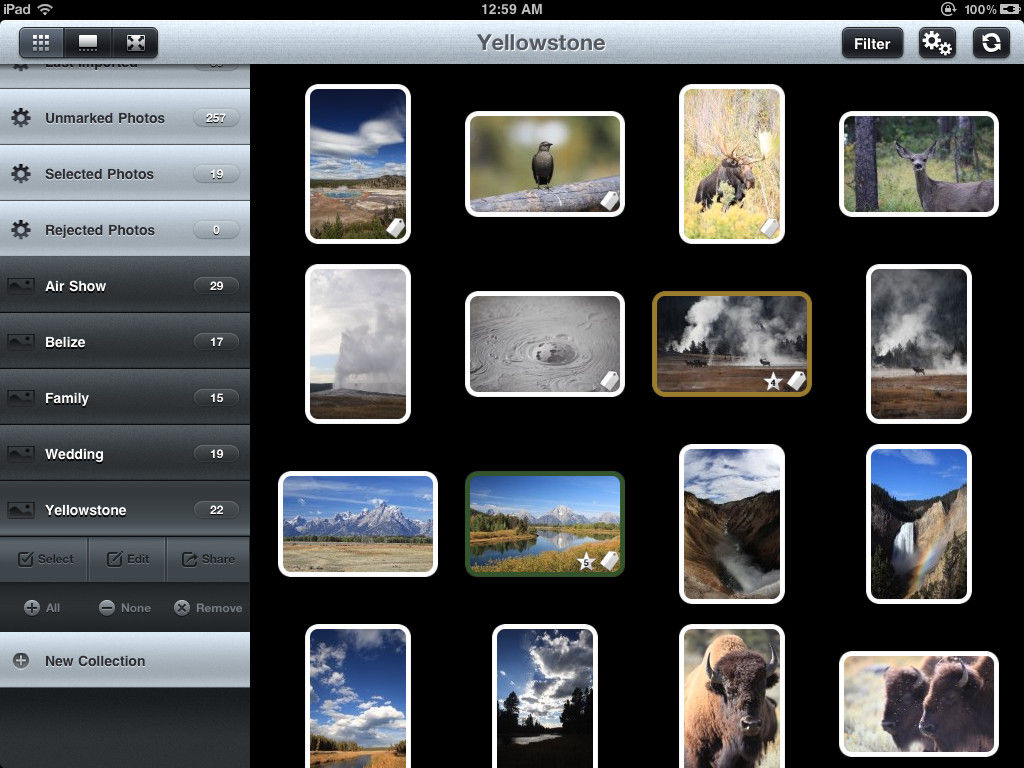Viewport: 1024px width, 768px height.
Task: Click the tag icon on bird photo
Action: 609,200
